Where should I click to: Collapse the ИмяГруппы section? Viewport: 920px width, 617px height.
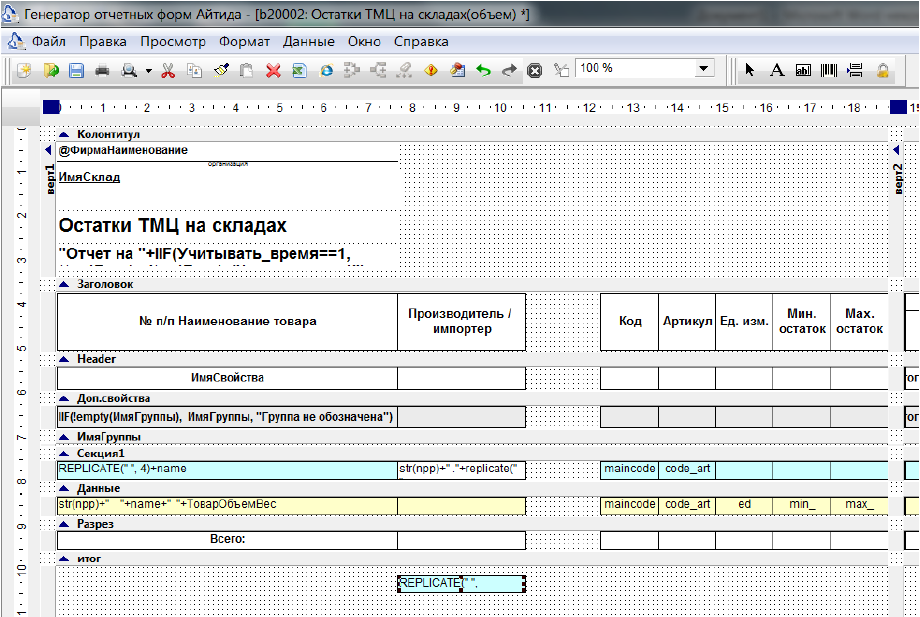(x=64, y=437)
